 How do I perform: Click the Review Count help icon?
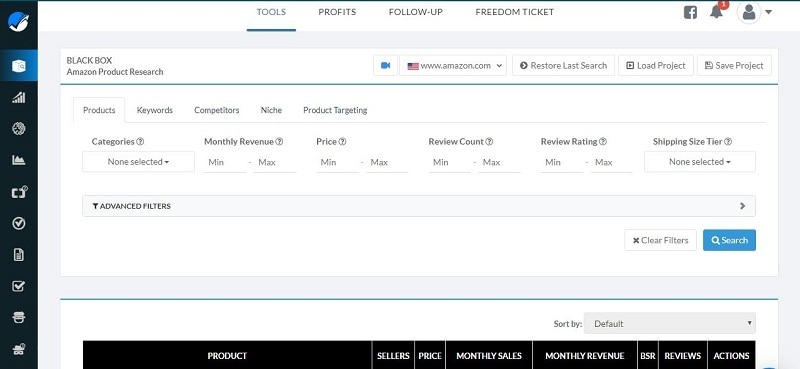point(489,142)
